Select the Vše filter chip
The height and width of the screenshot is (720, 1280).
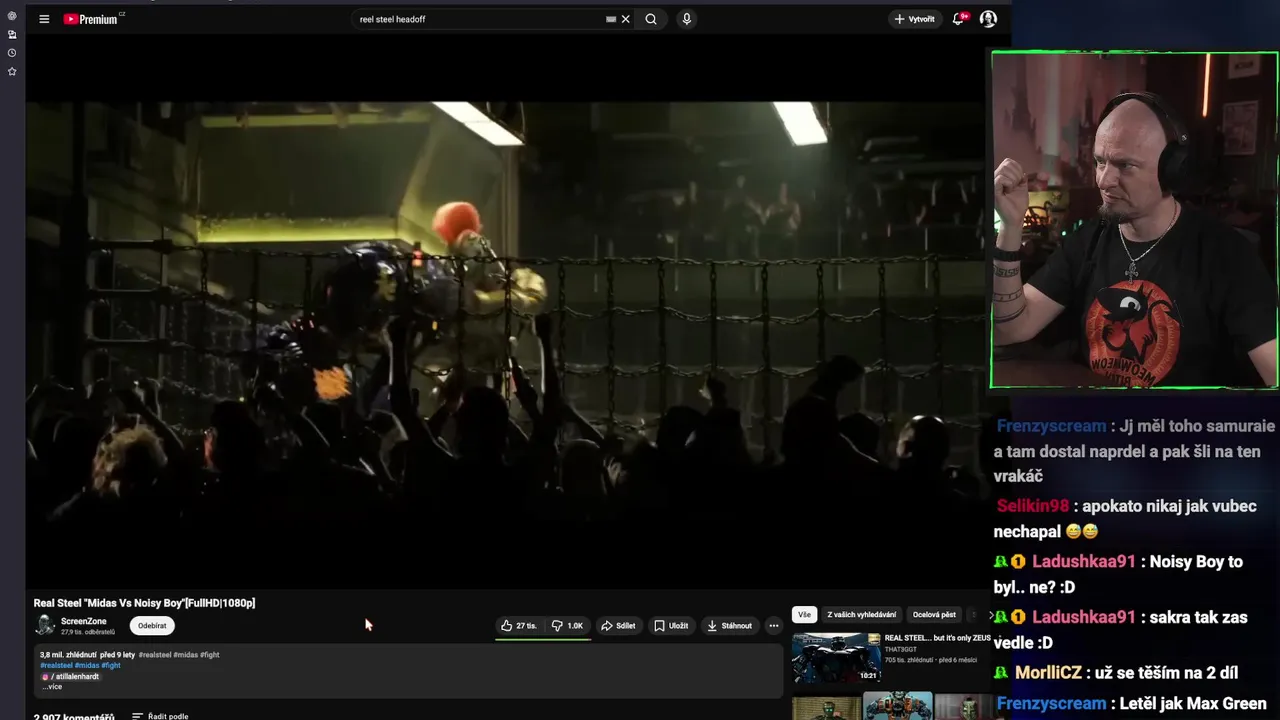point(804,614)
